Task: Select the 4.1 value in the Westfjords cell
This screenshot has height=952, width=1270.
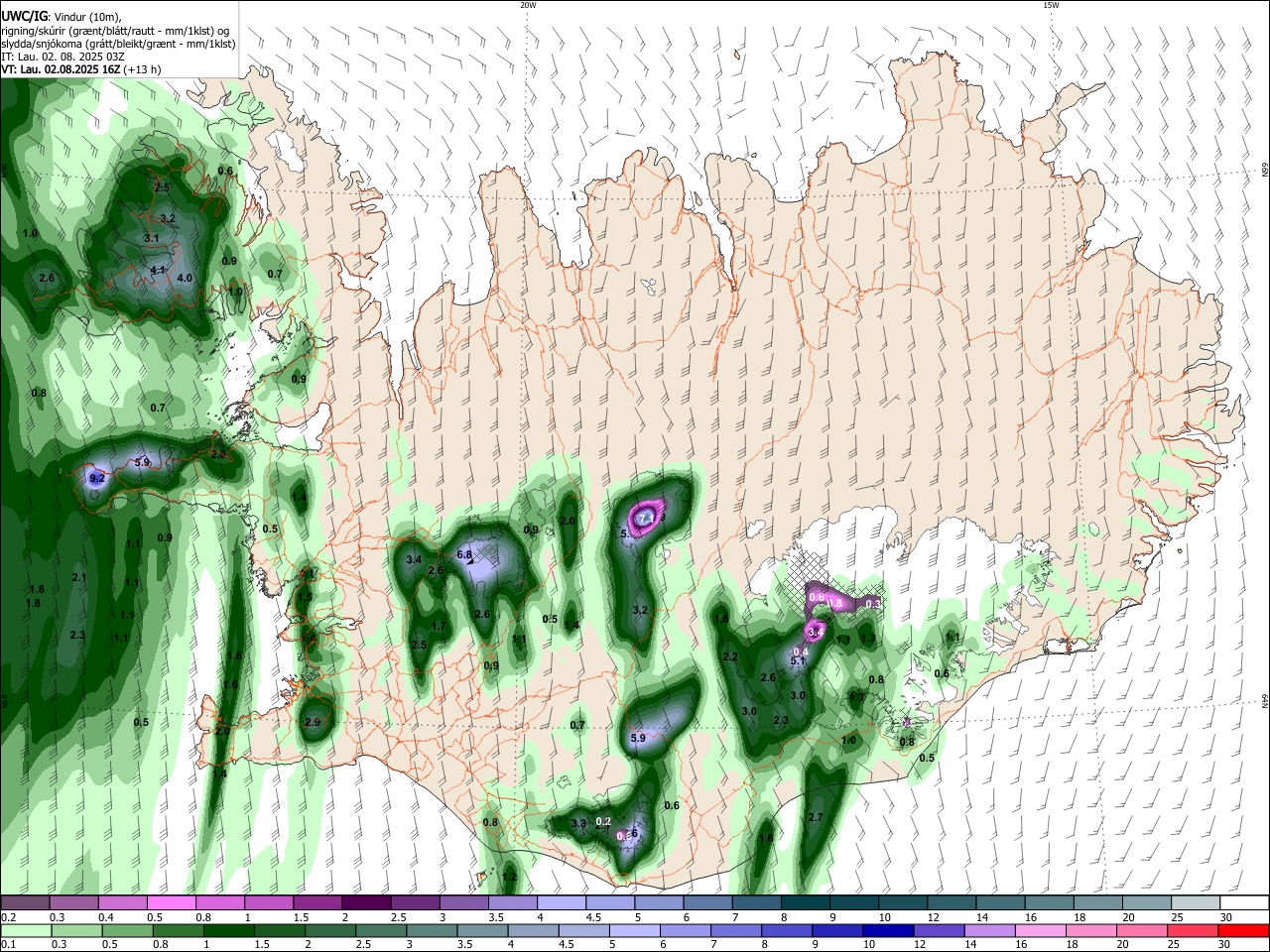Action: (158, 270)
